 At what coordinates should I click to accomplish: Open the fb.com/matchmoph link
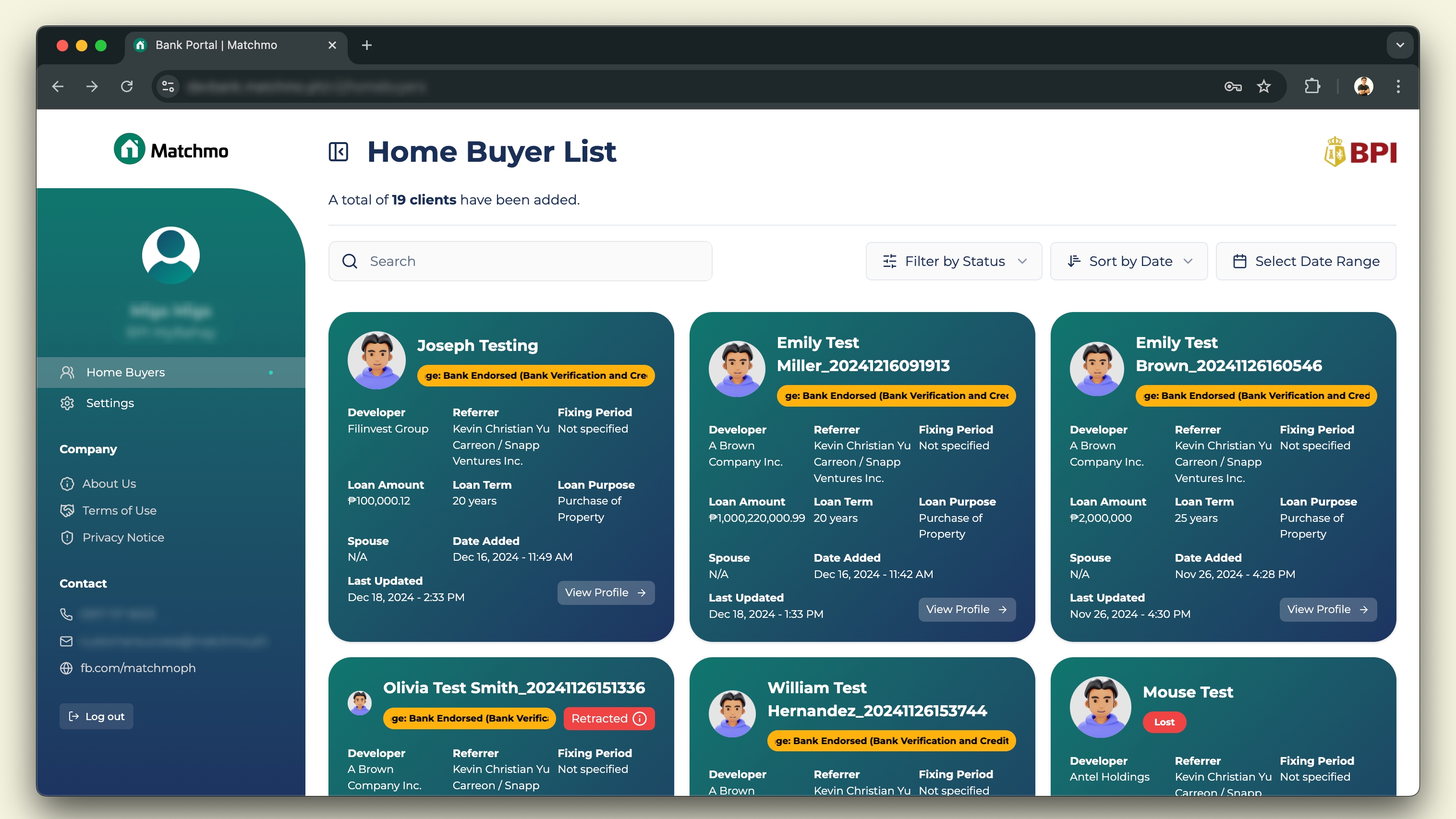pos(138,668)
